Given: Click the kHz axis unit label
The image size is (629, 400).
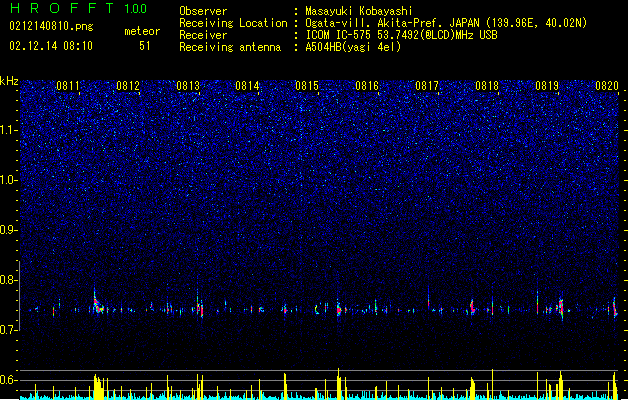Looking at the screenshot, I should tap(9, 81).
